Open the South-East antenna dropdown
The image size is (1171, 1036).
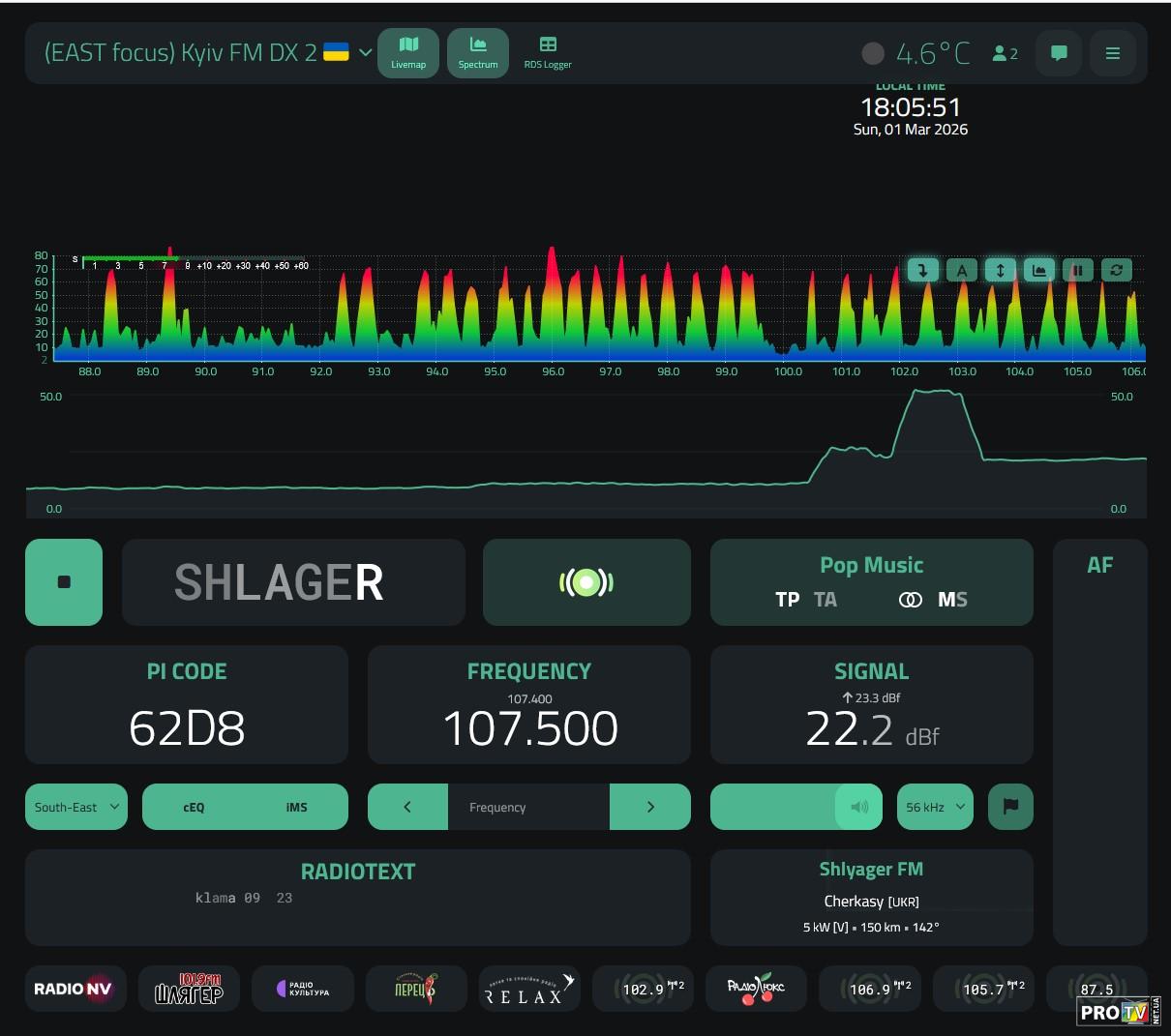[76, 807]
